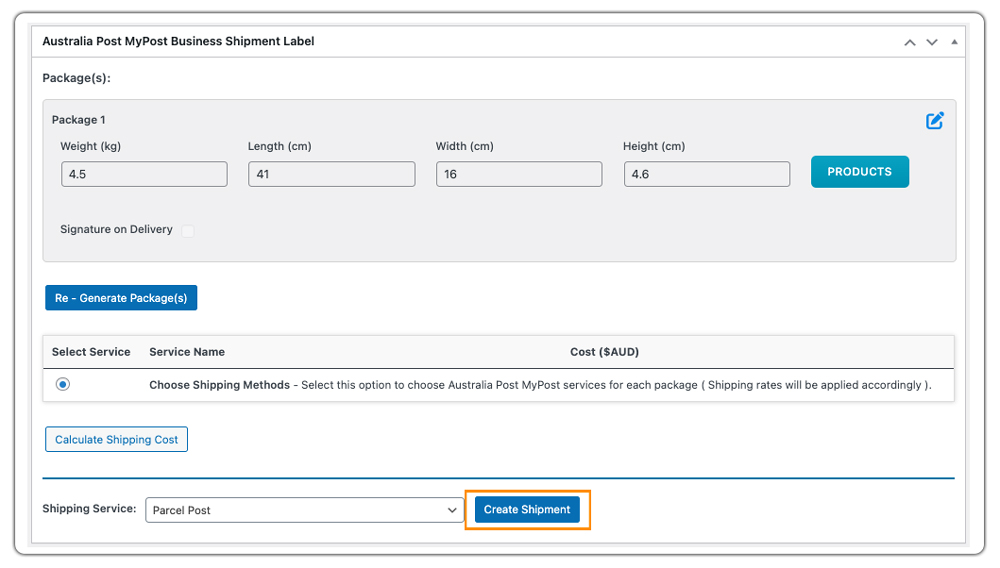The image size is (1000, 568).
Task: Move the metabox down with the down arrow
Action: point(932,42)
